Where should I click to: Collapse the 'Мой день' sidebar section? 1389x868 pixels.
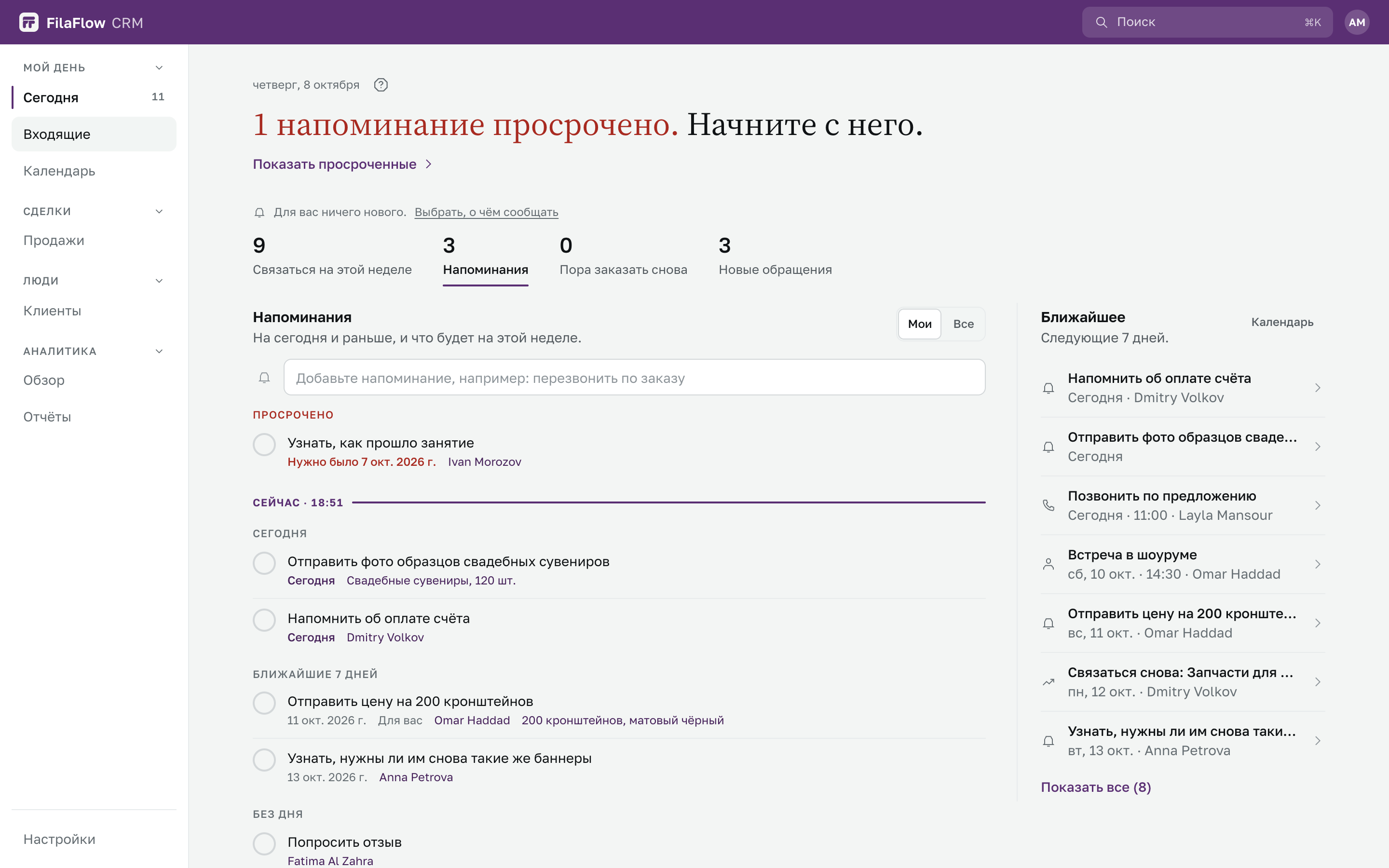(159, 68)
